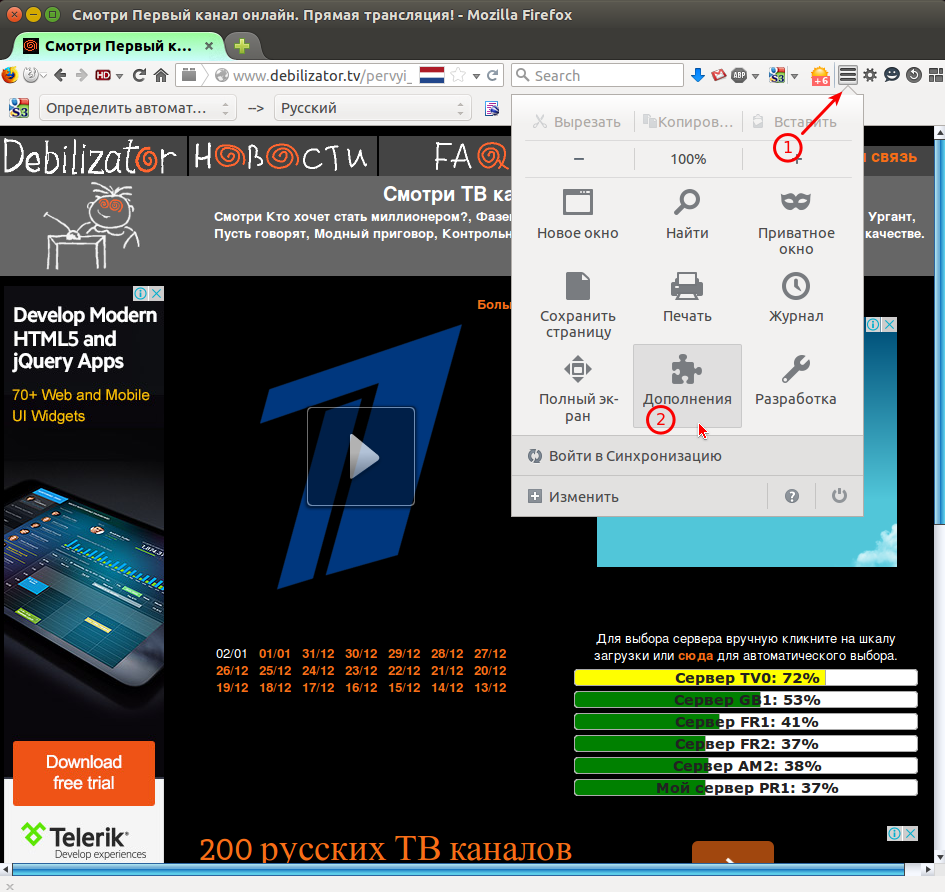The width and height of the screenshot is (945, 892).
Task: Open 'Разработка' developer tools menu
Action: tap(796, 382)
